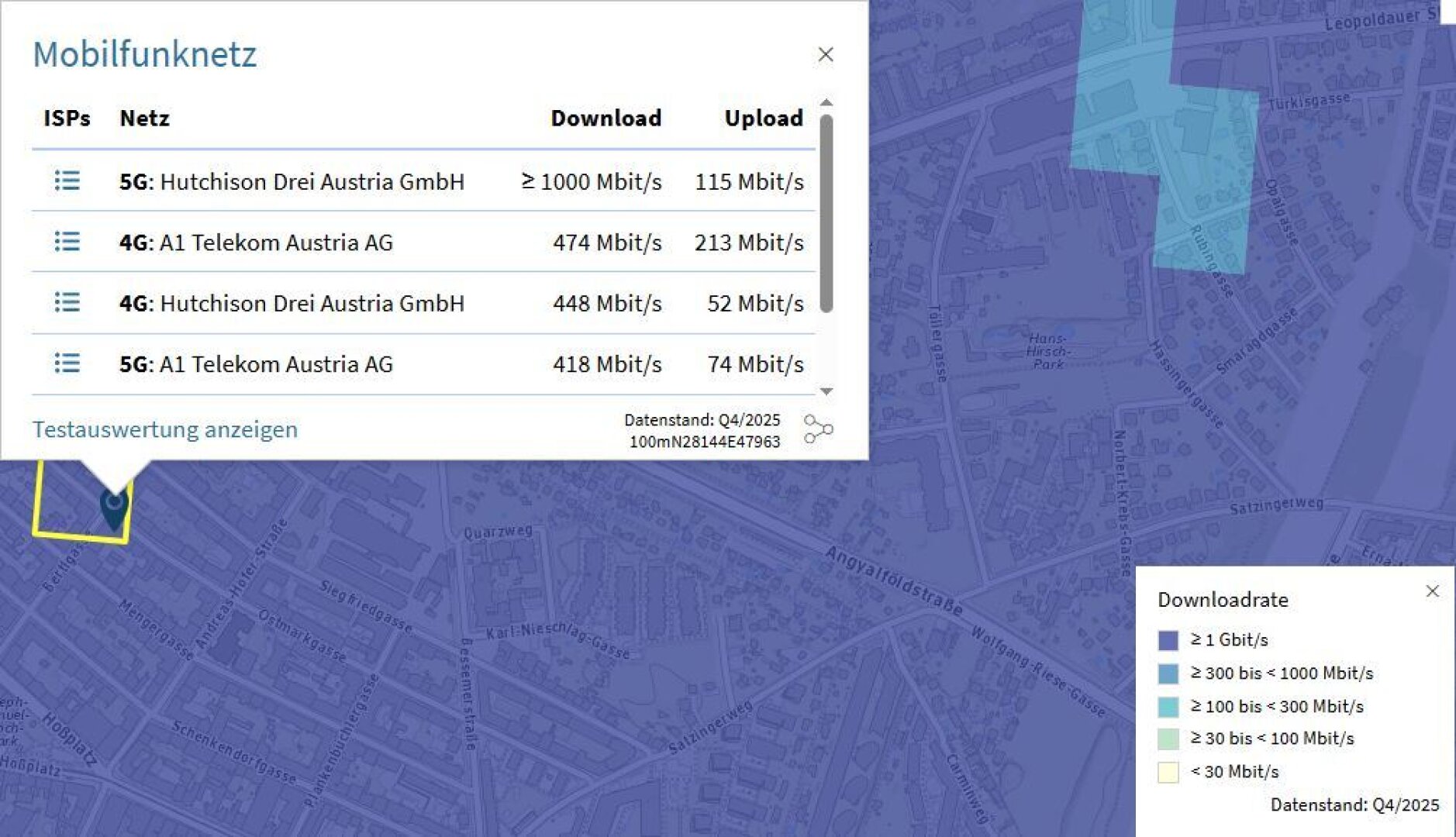The image size is (1456, 837).
Task: Click the 'Schenkendorfgasse' street label on map
Action: pyautogui.click(x=233, y=752)
